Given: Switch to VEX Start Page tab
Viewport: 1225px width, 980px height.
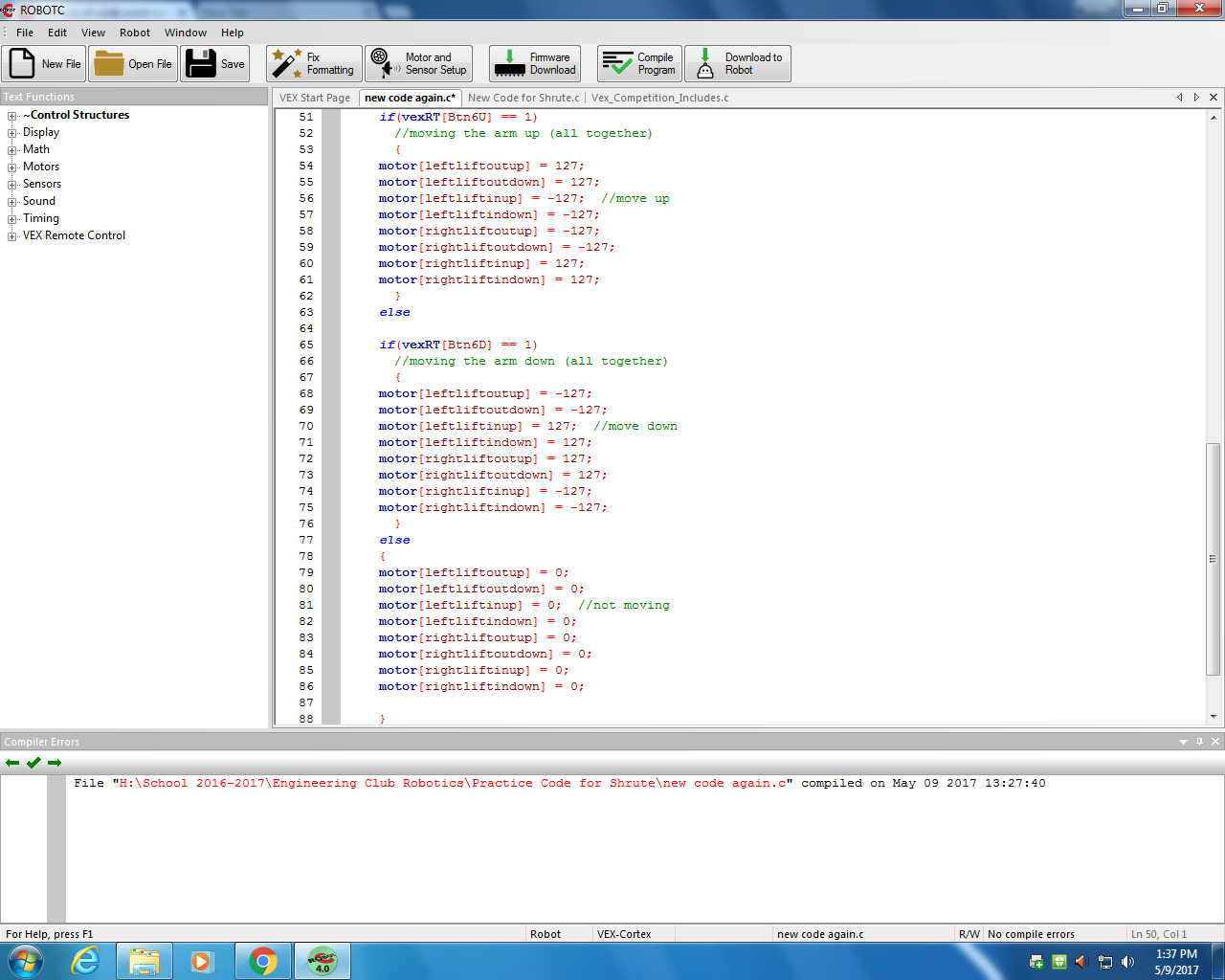Looking at the screenshot, I should pos(315,98).
